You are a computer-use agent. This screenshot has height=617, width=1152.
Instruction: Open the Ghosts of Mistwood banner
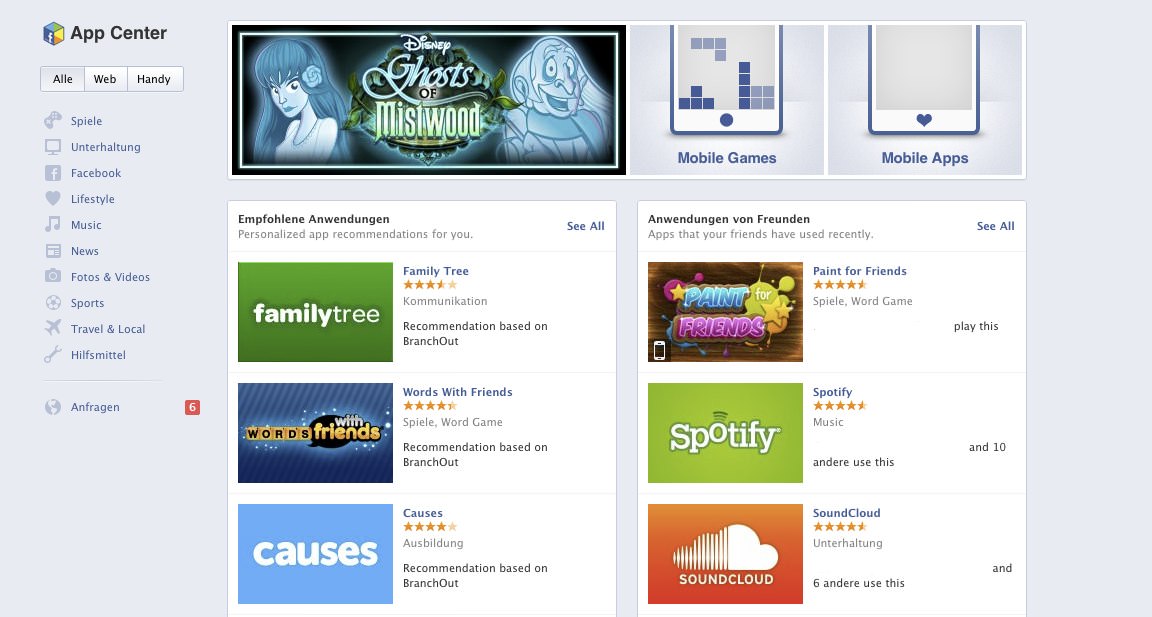pyautogui.click(x=429, y=100)
